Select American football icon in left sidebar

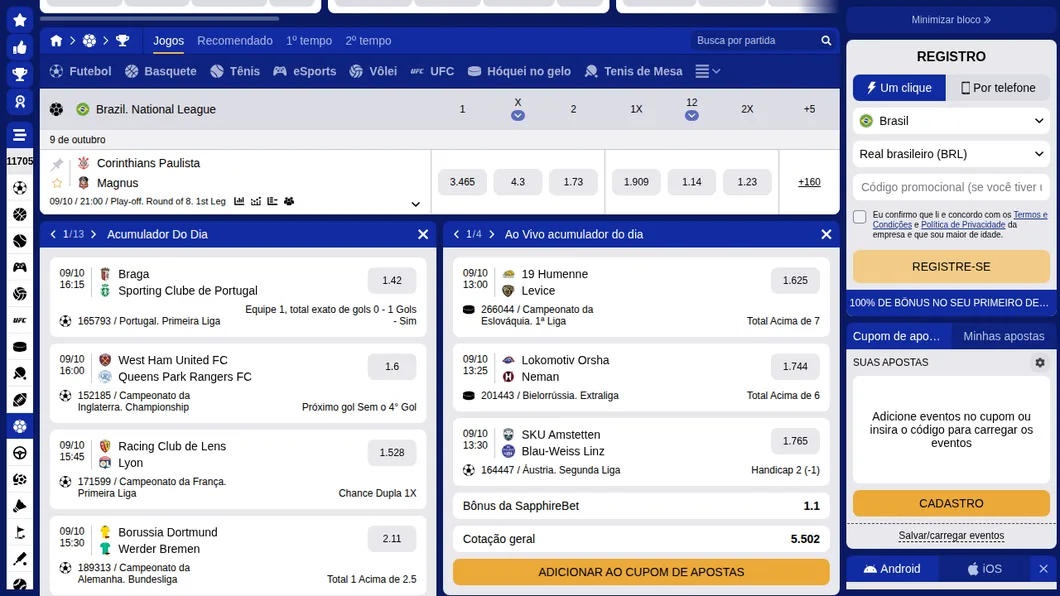click(20, 400)
